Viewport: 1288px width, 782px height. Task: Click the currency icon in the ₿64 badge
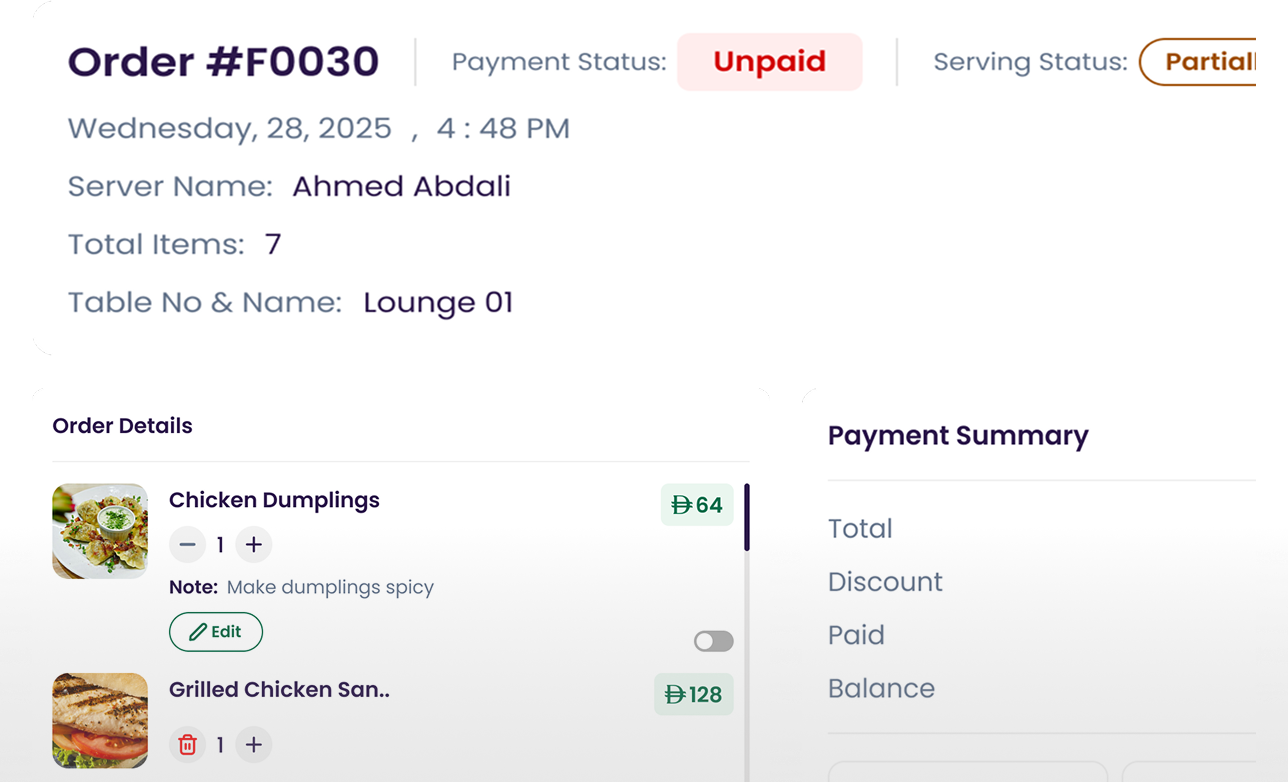pos(681,505)
